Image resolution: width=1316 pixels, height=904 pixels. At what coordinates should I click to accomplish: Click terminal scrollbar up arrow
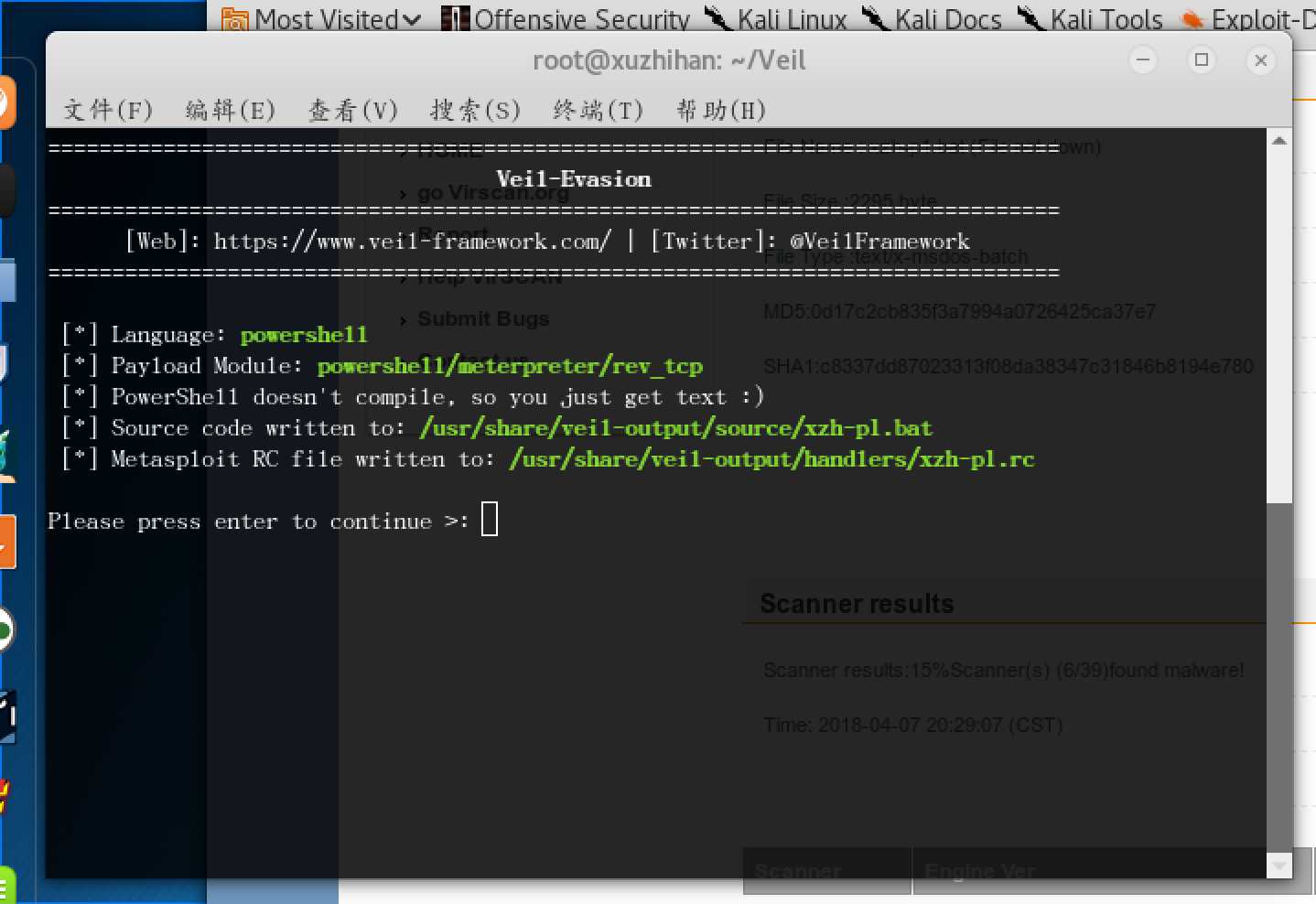click(x=1279, y=141)
